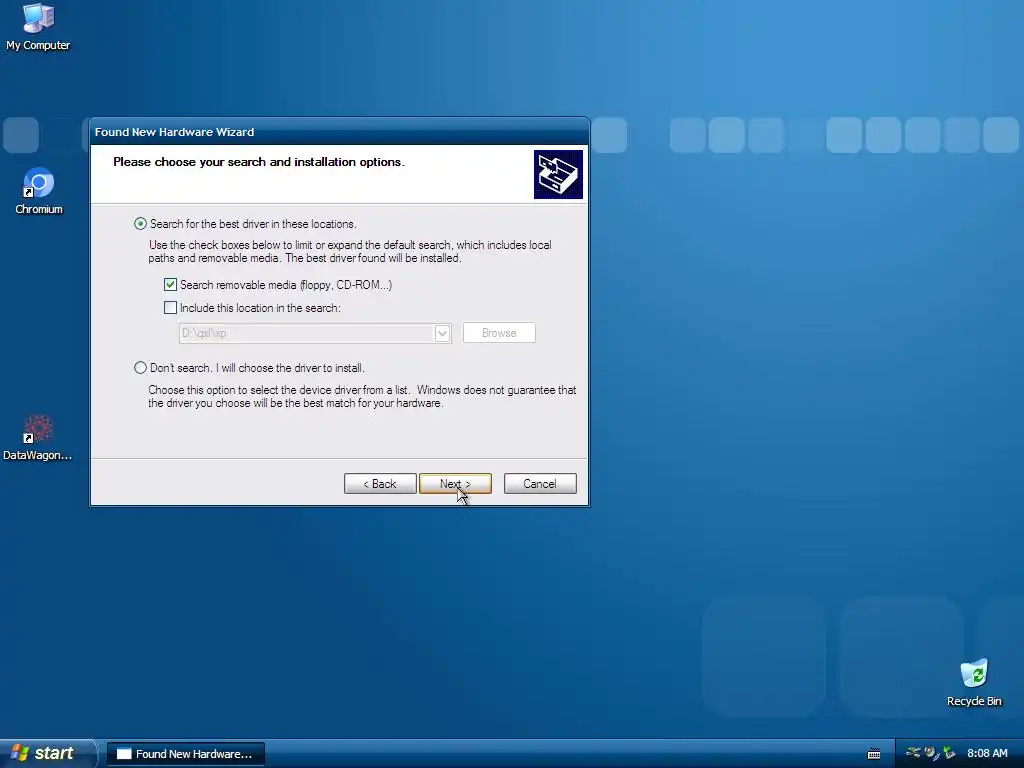Screen dimensions: 1024x768
Task: Click the Safely Remove Hardware tray icon
Action: (x=950, y=753)
